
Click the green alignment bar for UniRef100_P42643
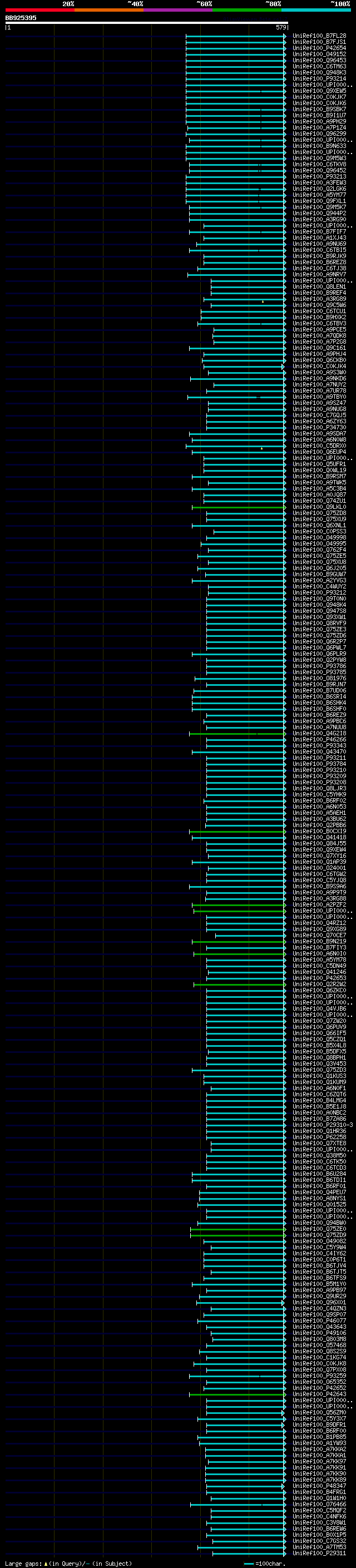click(x=238, y=1394)
